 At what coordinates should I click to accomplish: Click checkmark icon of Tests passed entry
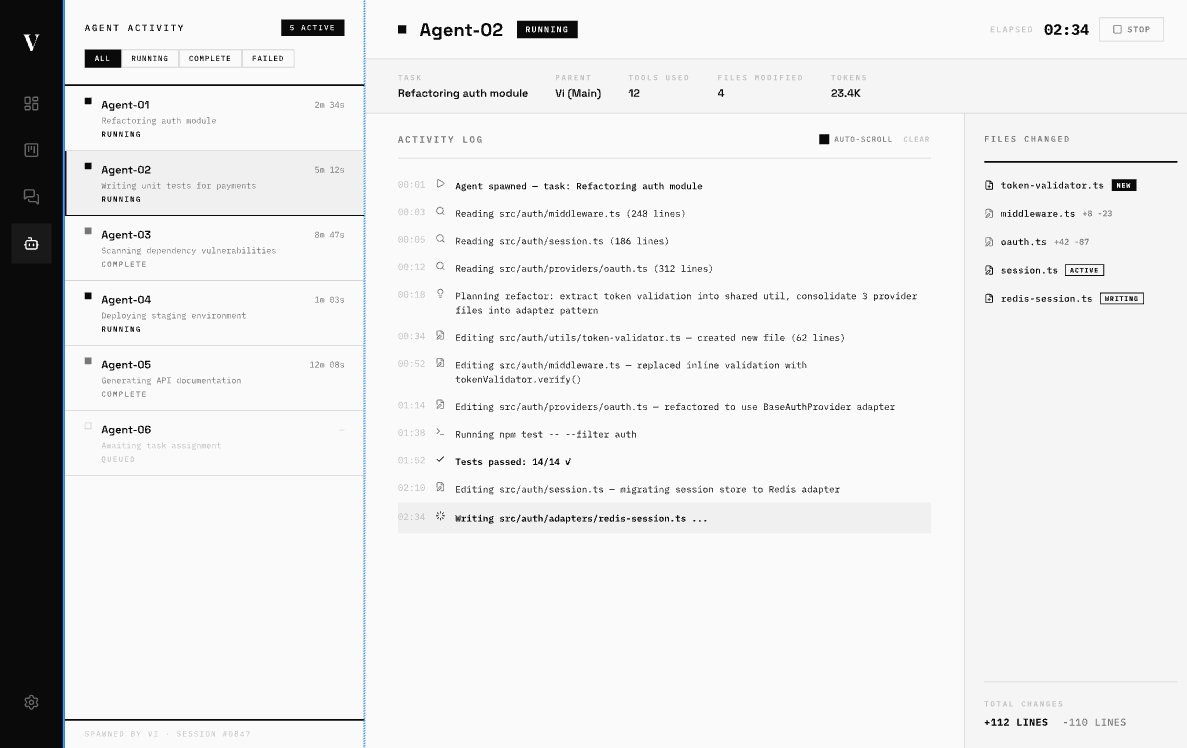[x=440, y=460]
